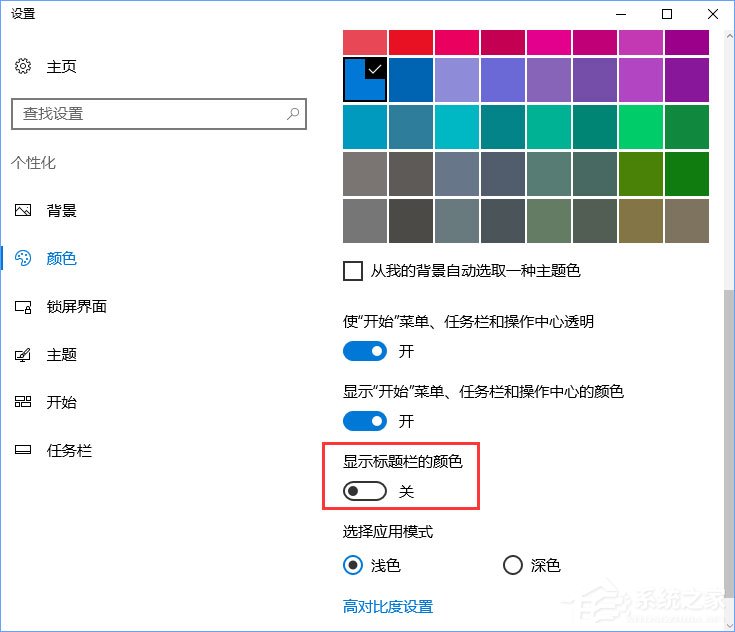
Task: Go to 锁屏界面 settings
Action: pyautogui.click(x=76, y=307)
